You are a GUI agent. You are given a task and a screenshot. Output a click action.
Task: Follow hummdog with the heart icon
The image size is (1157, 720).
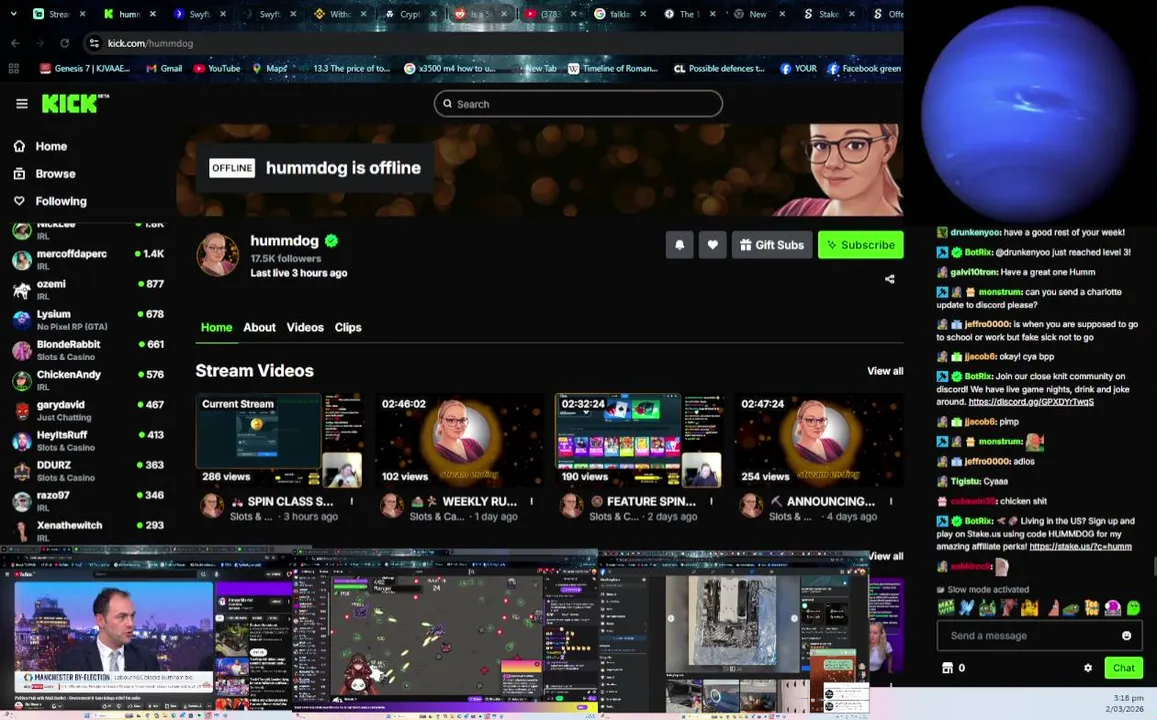[x=713, y=245]
